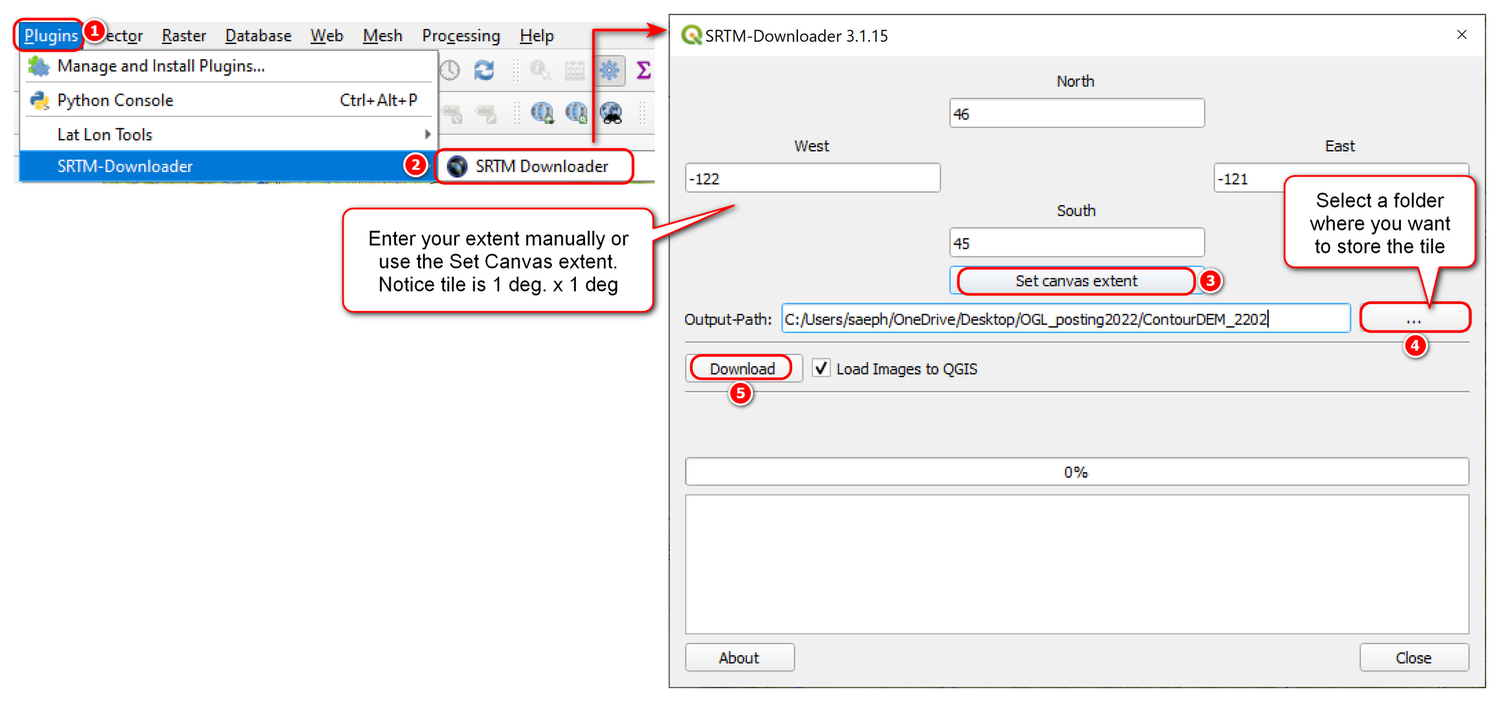The image size is (1500, 702).
Task: Click the Lat Lon Tools globe copy icon
Action: (x=542, y=112)
